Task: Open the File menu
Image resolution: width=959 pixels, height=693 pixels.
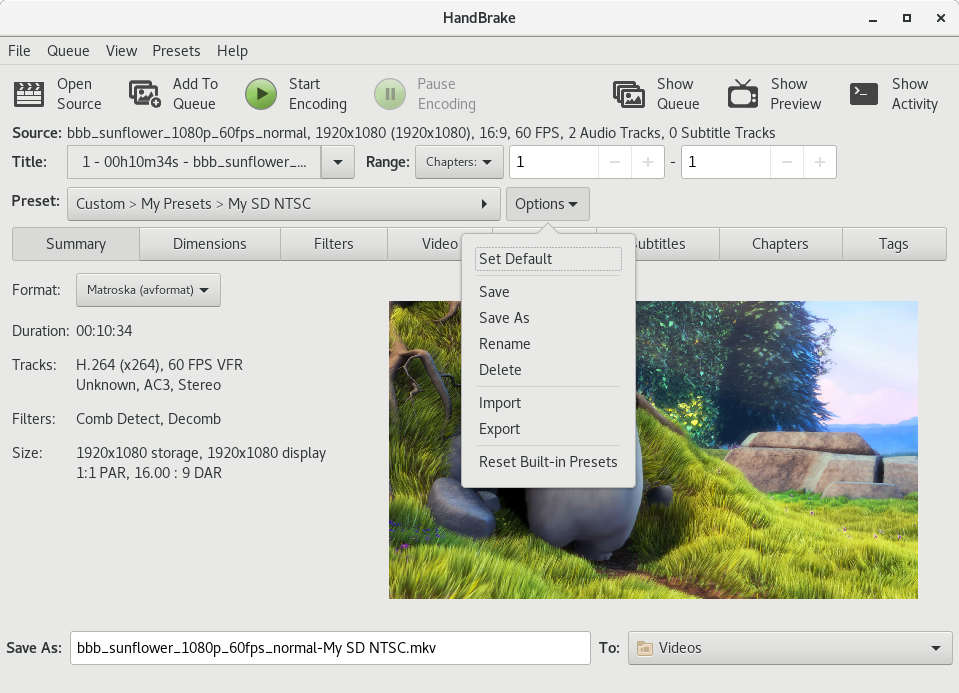Action: tap(19, 51)
